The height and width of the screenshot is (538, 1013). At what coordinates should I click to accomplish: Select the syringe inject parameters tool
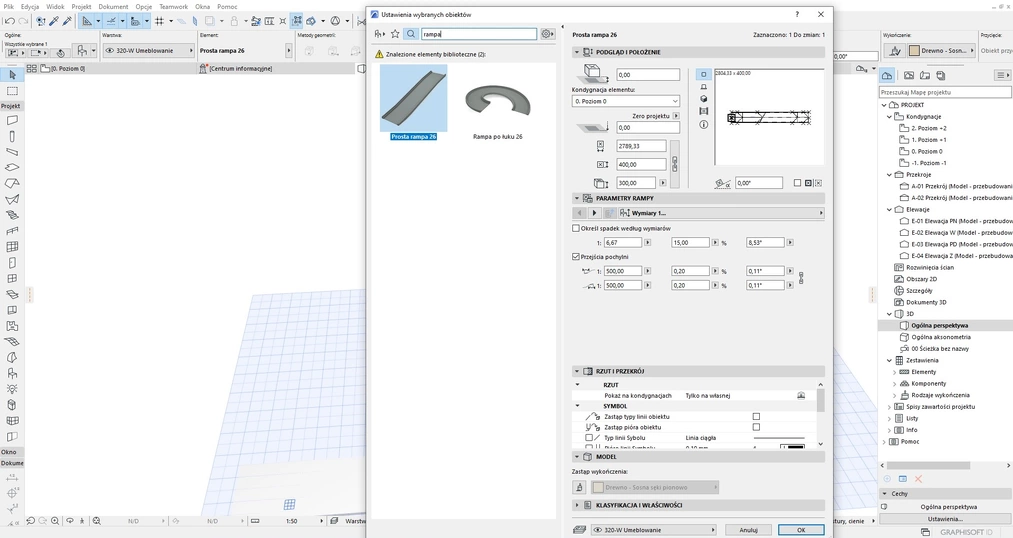click(x=67, y=21)
